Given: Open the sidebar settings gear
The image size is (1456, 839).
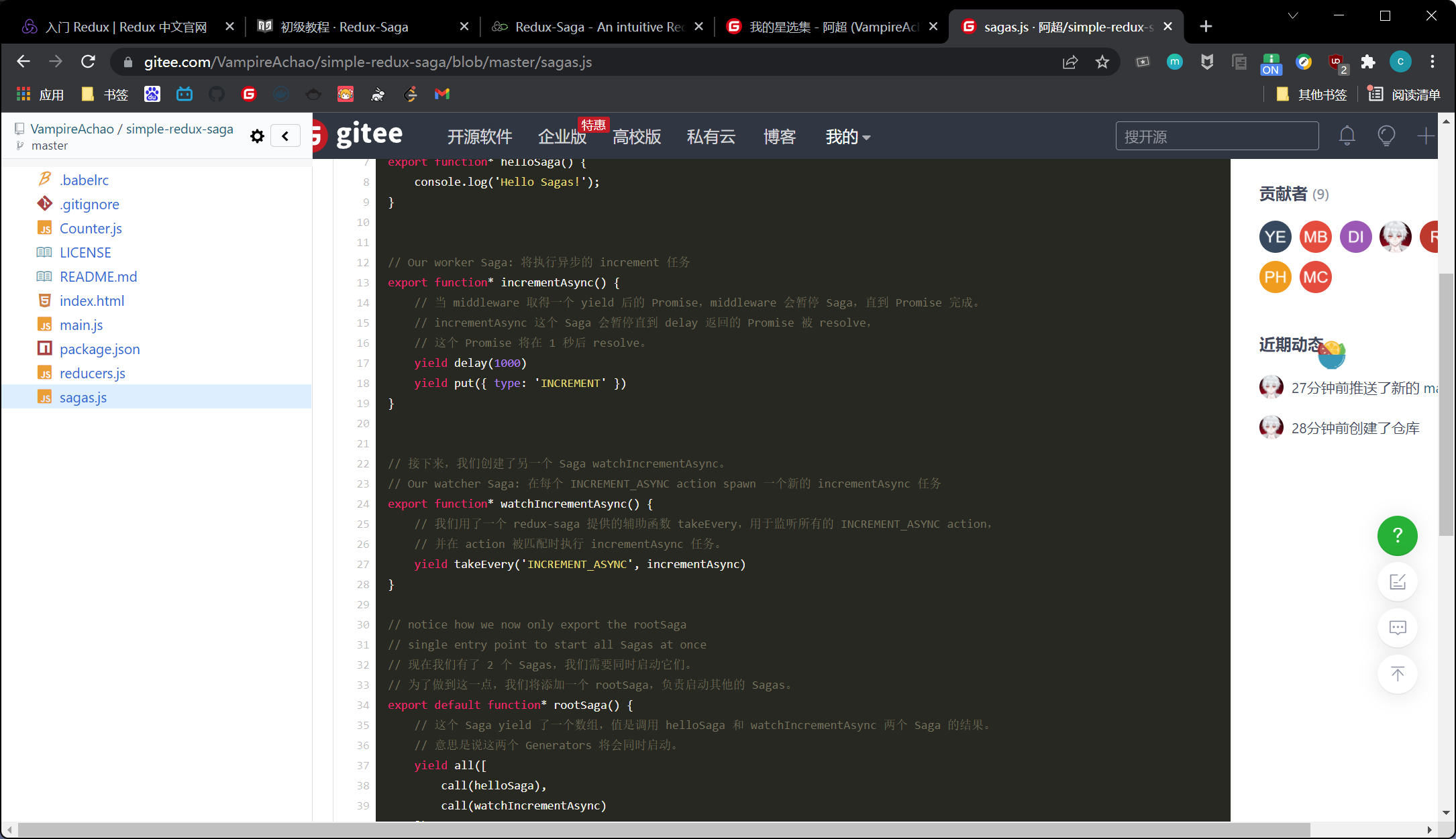Looking at the screenshot, I should (x=257, y=137).
